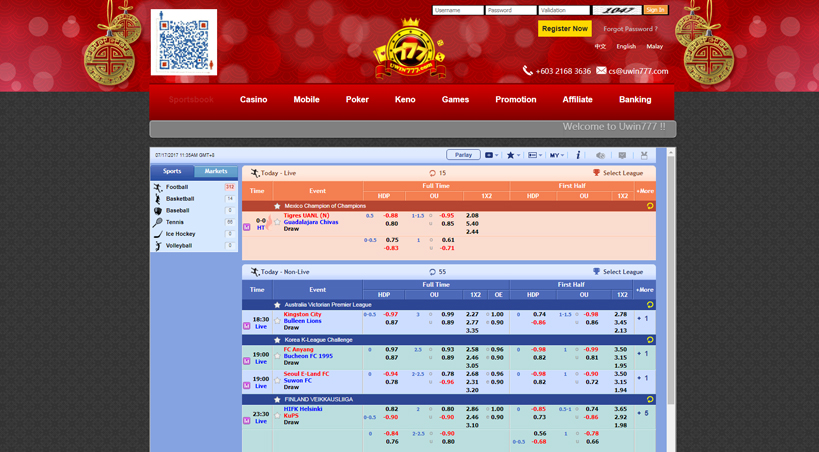The width and height of the screenshot is (819, 452).
Task: Click the purple M icon for FC Anyang match
Action: [x=247, y=361]
